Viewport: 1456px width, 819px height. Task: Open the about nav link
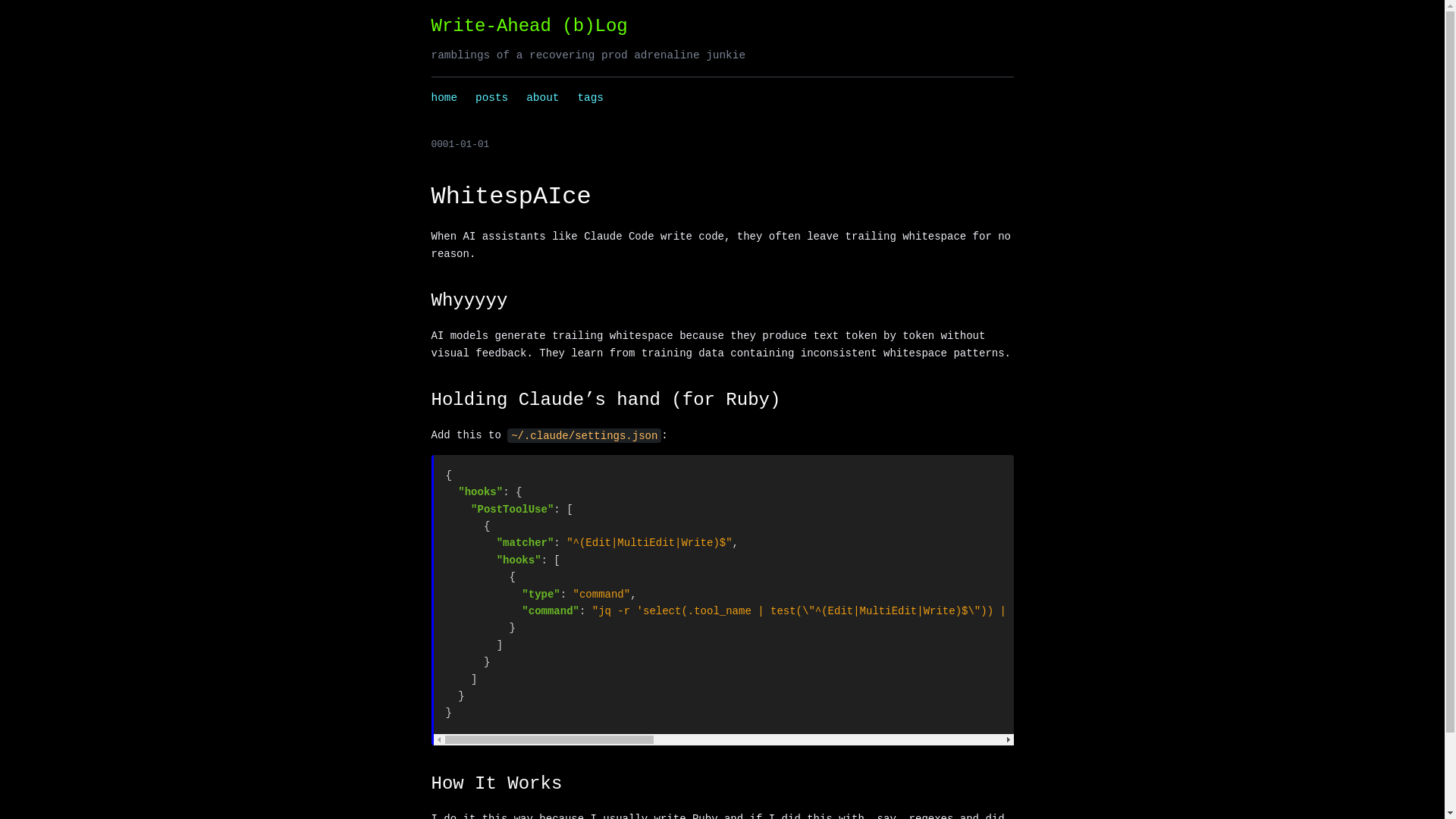pos(542,98)
